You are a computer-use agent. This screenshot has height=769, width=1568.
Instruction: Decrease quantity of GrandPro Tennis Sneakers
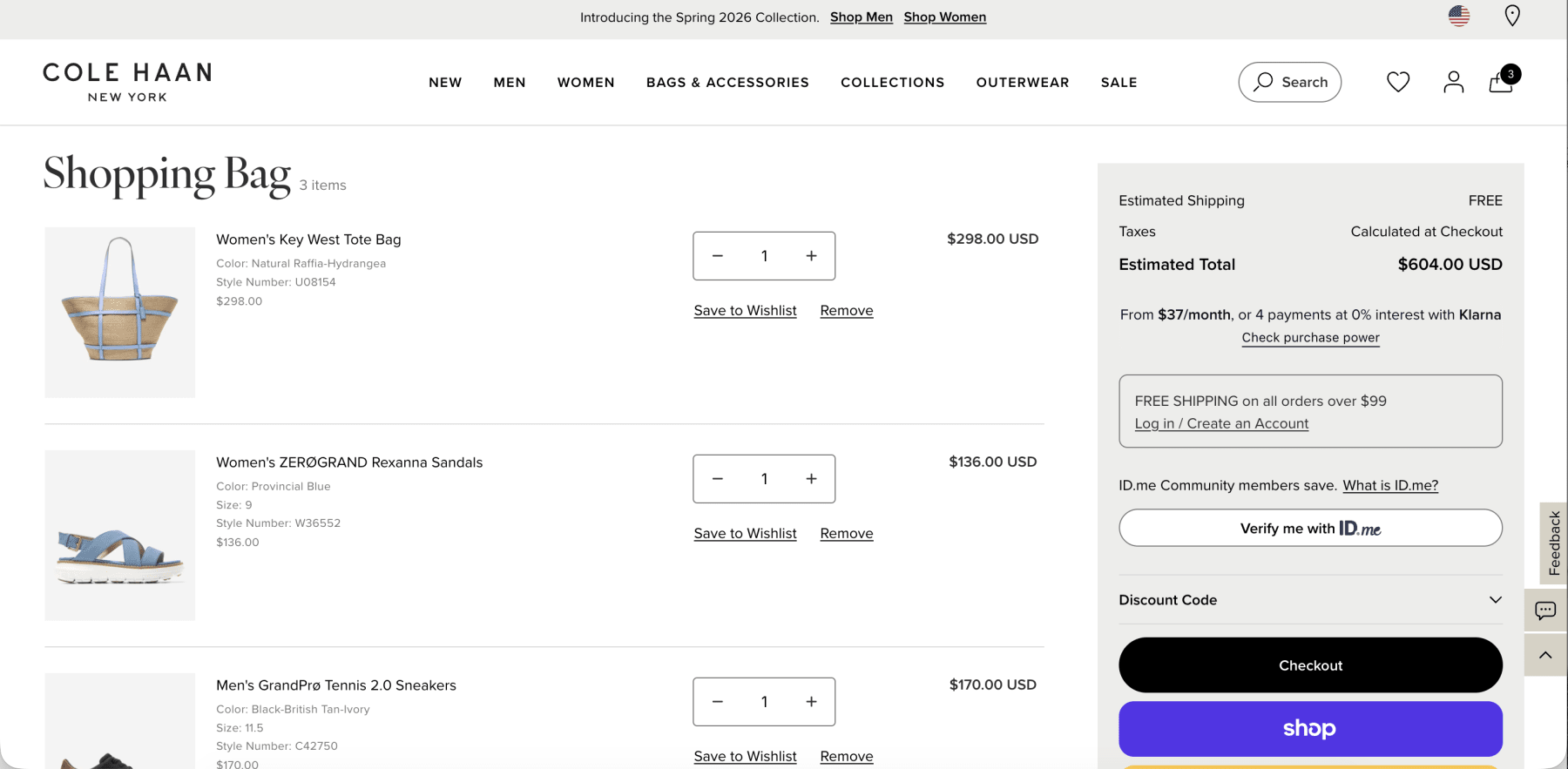pos(718,702)
